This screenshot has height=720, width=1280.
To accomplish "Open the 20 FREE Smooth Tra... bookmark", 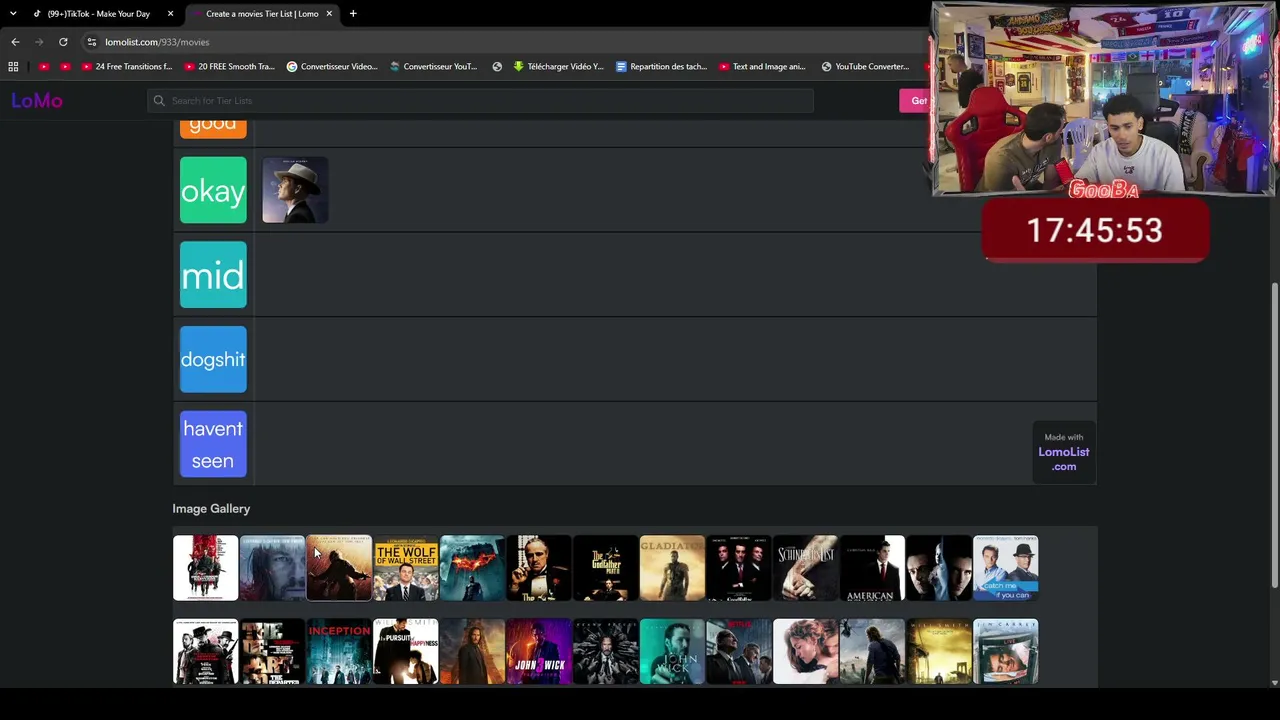I will (229, 67).
